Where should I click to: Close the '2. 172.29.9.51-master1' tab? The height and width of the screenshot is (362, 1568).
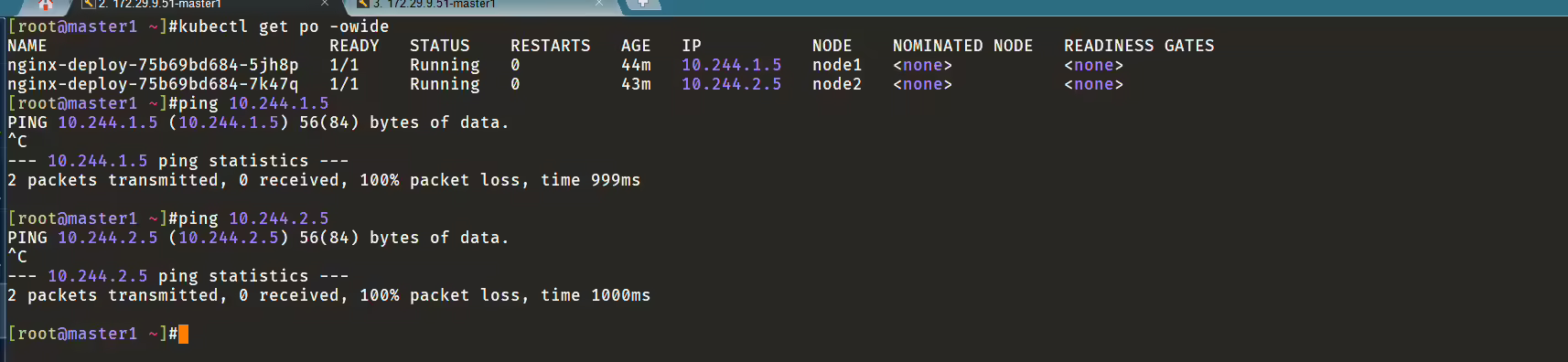click(325, 4)
